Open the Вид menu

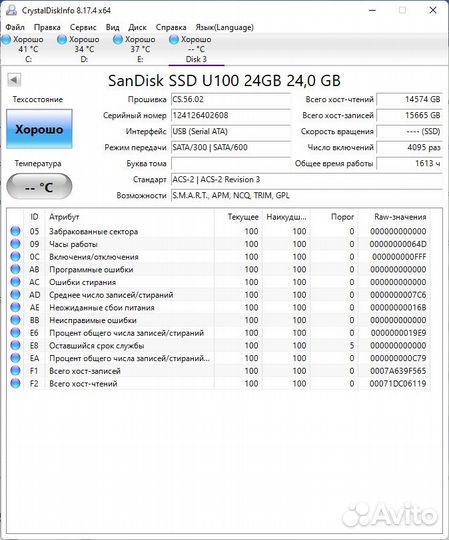tap(113, 27)
